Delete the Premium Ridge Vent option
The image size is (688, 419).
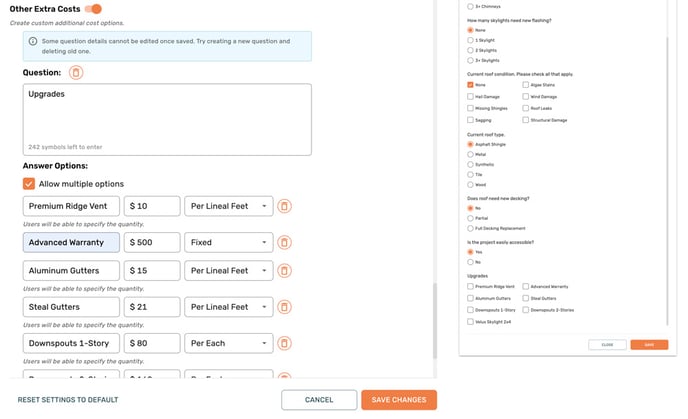point(284,206)
